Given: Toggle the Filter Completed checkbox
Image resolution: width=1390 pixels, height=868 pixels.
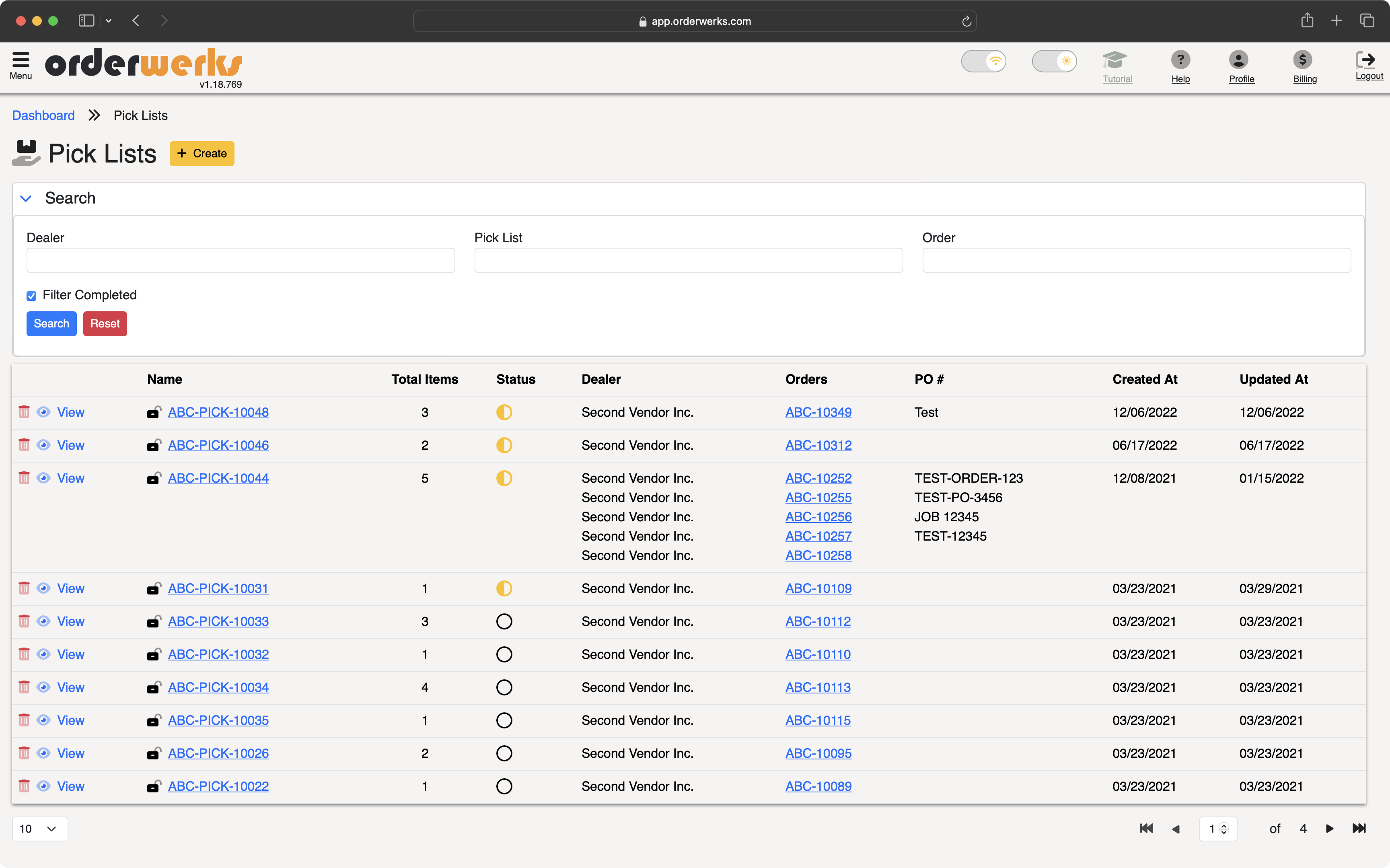Looking at the screenshot, I should click(31, 296).
